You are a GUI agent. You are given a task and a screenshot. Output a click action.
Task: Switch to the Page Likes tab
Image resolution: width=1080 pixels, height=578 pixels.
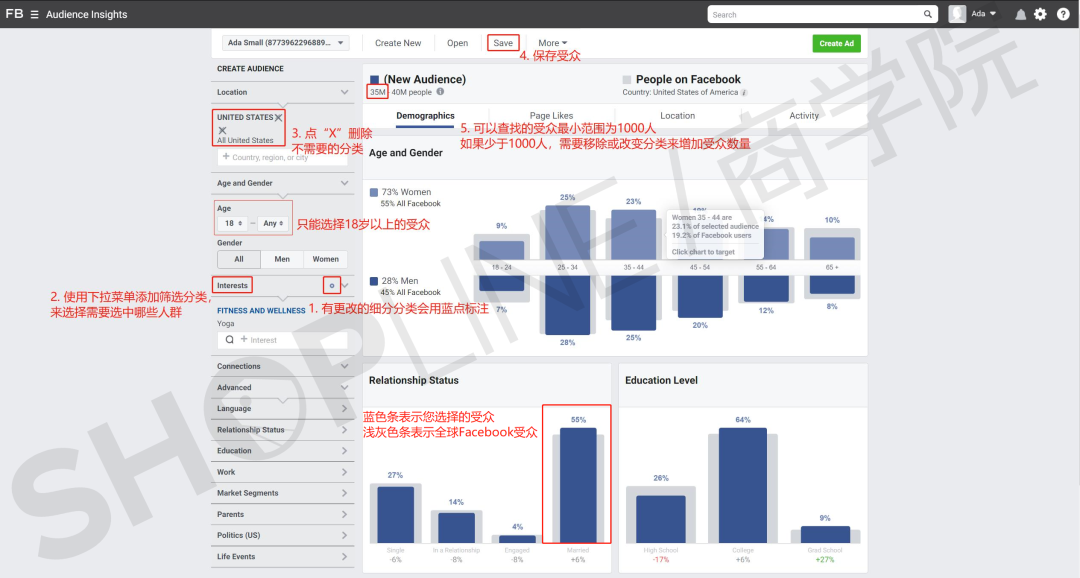(x=551, y=116)
